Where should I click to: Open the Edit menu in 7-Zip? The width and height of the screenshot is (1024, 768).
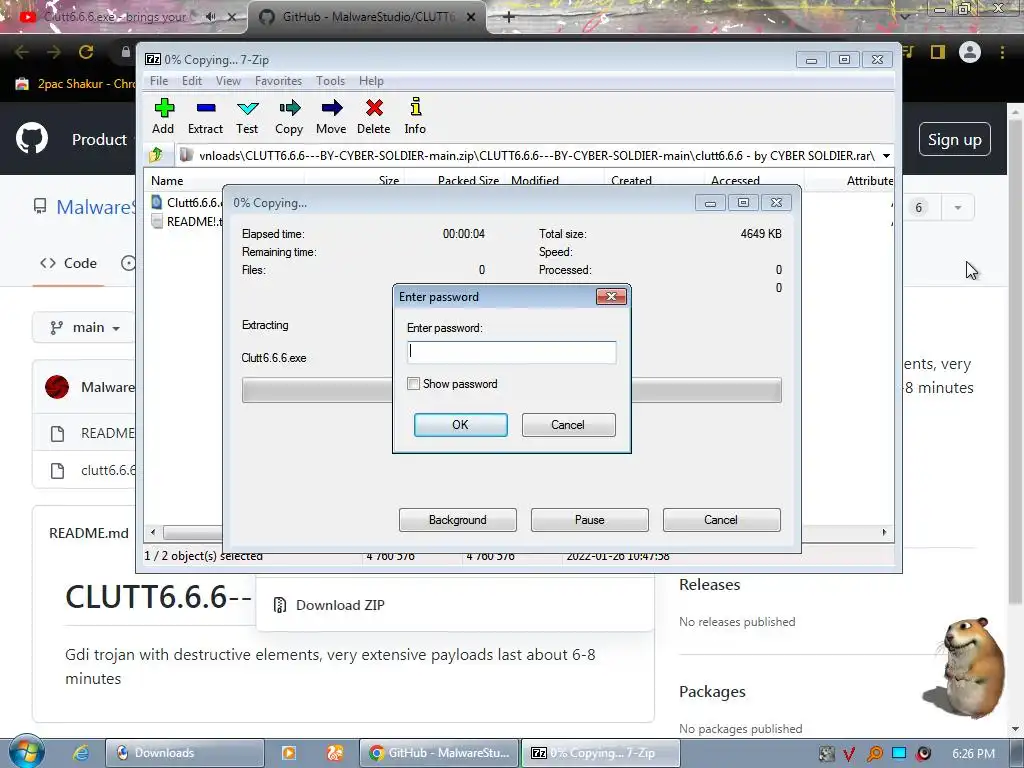(191, 81)
